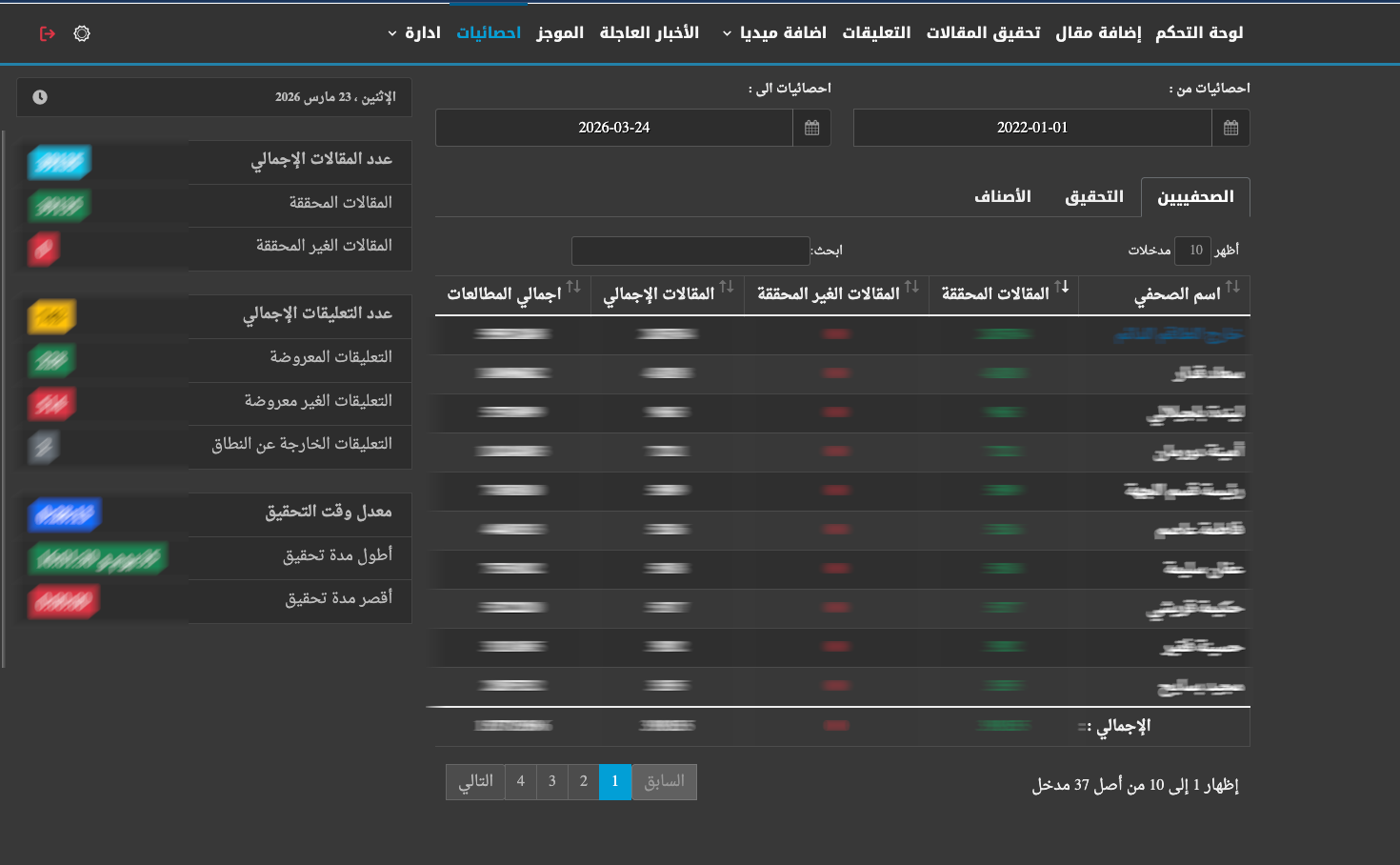1400x865 pixels.
Task: Switch to the الأصناف tab
Action: point(1002,197)
